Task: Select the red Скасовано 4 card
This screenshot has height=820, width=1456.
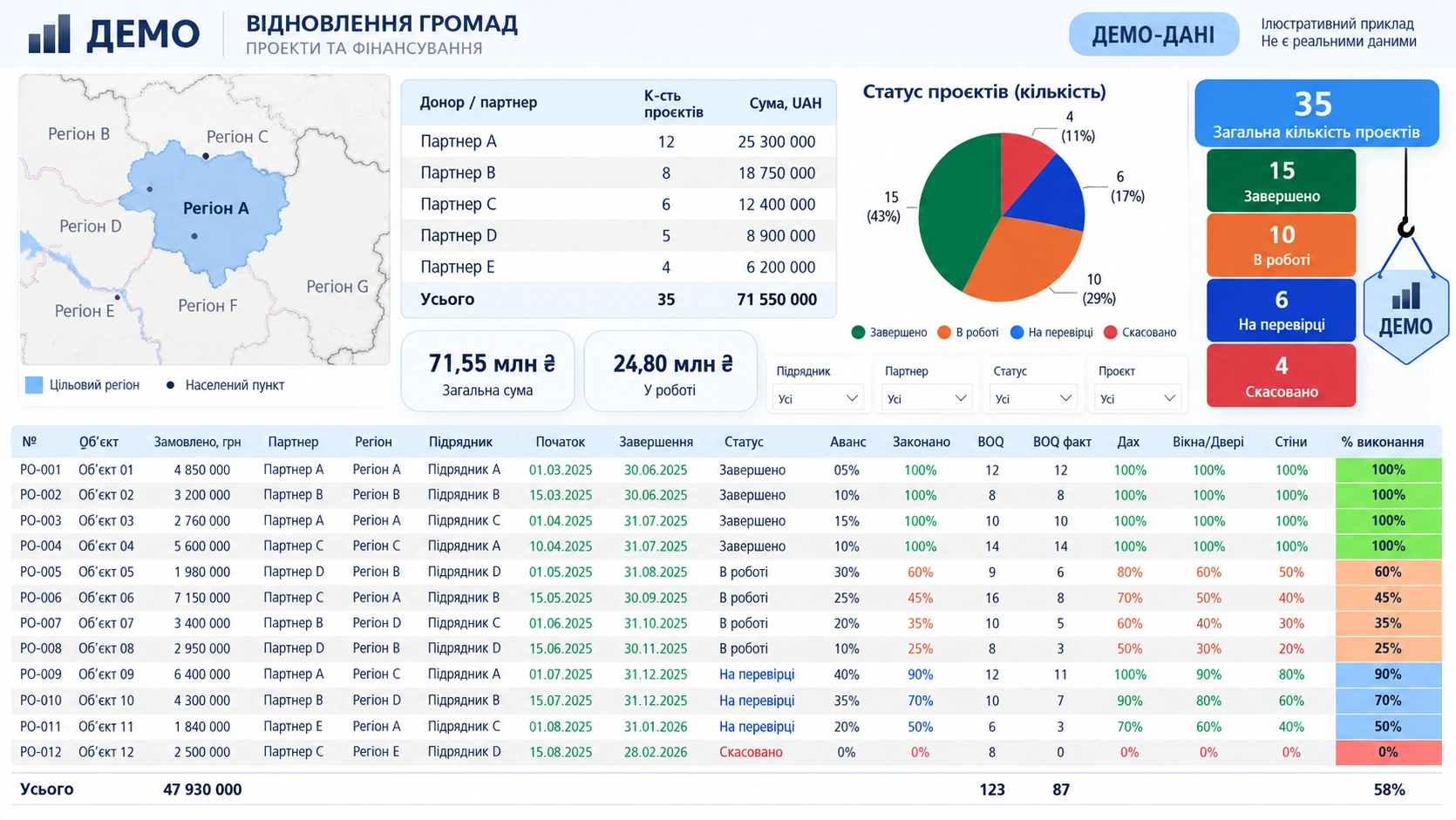Action: [1281, 376]
